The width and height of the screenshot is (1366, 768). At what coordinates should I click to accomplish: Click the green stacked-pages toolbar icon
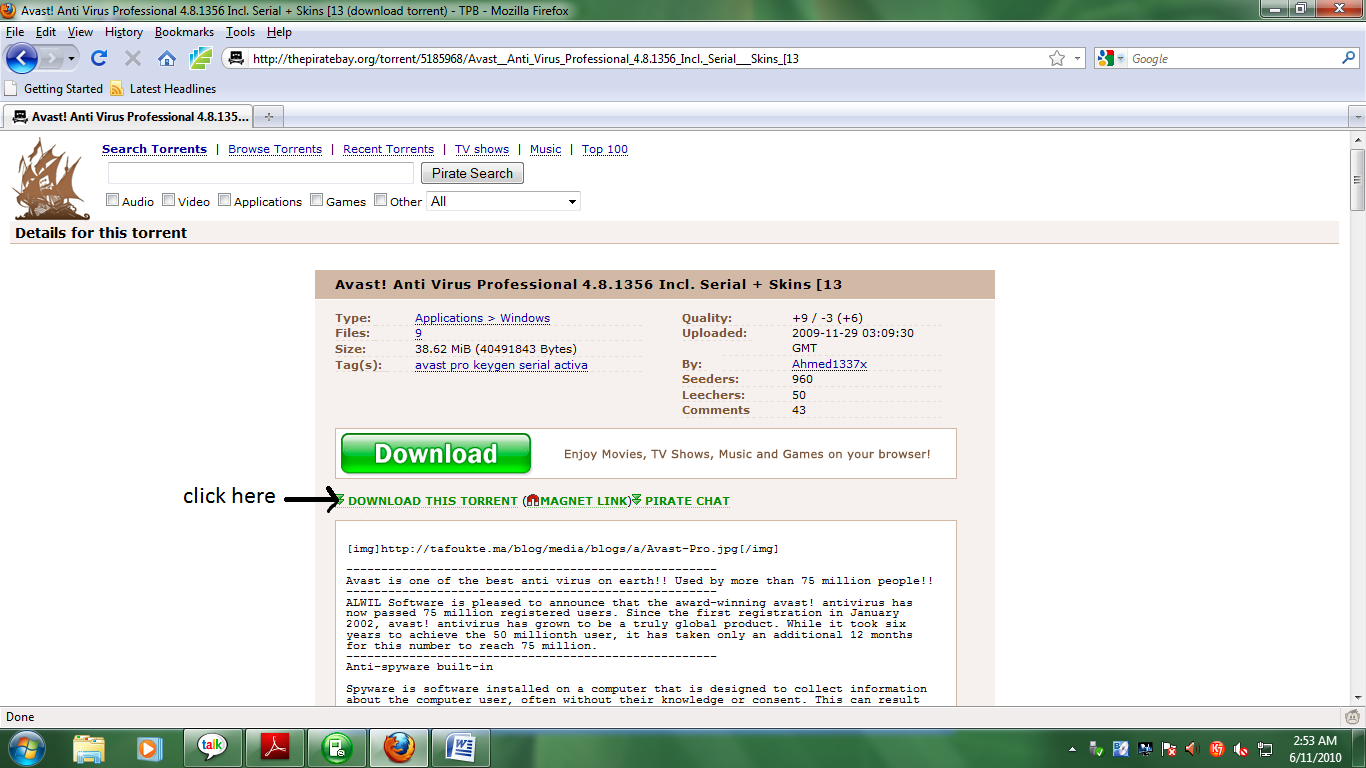point(200,59)
